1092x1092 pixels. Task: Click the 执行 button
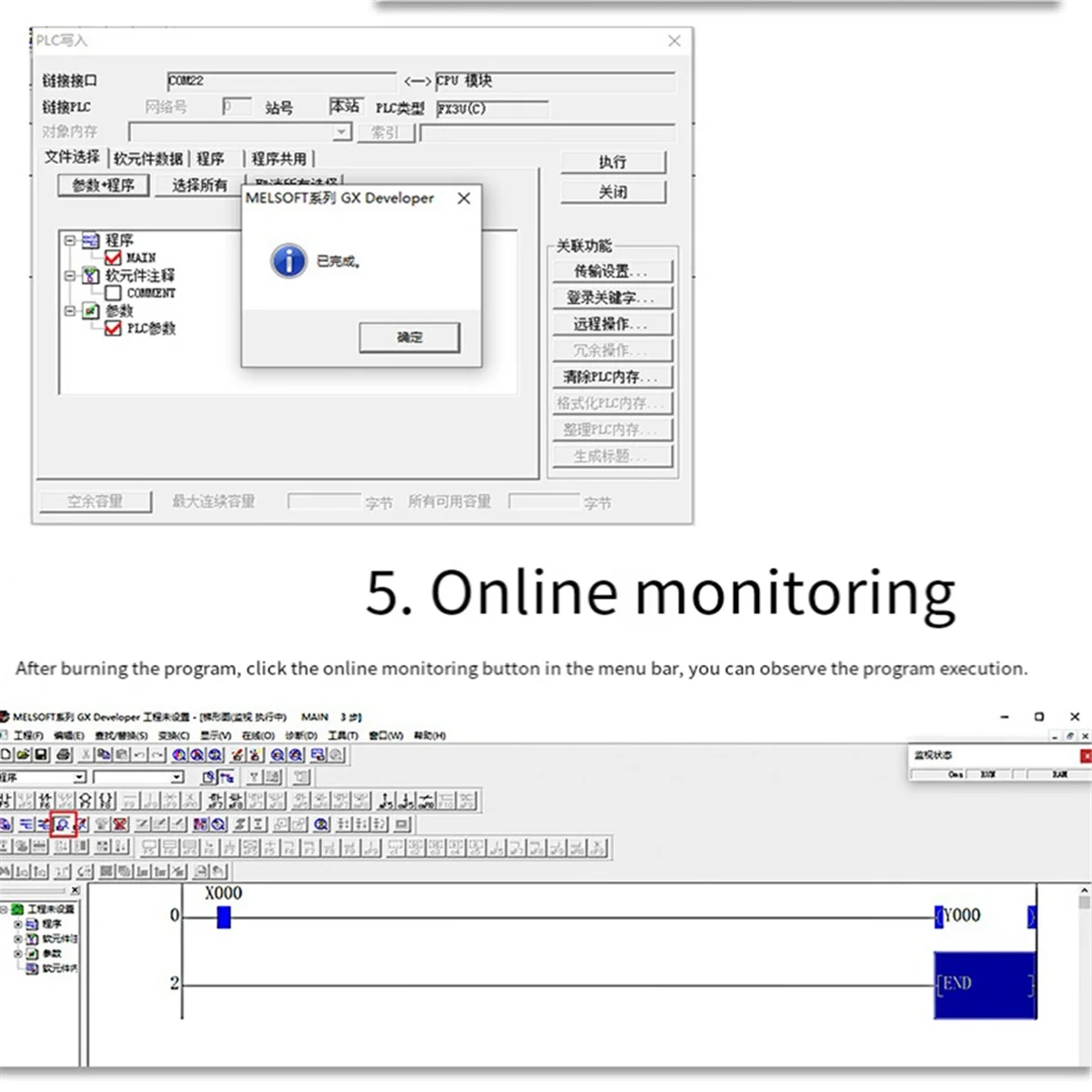613,162
